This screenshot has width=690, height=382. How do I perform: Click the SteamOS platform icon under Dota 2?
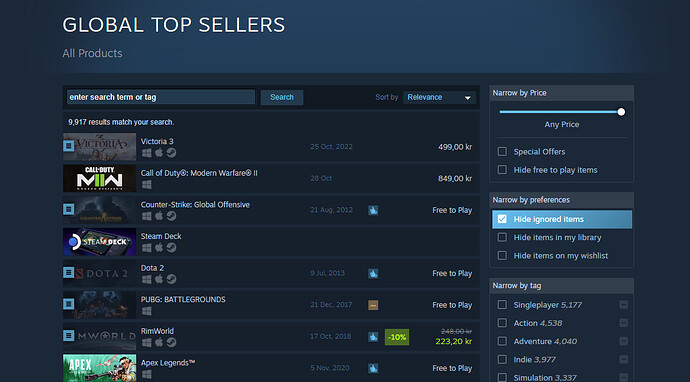171,279
